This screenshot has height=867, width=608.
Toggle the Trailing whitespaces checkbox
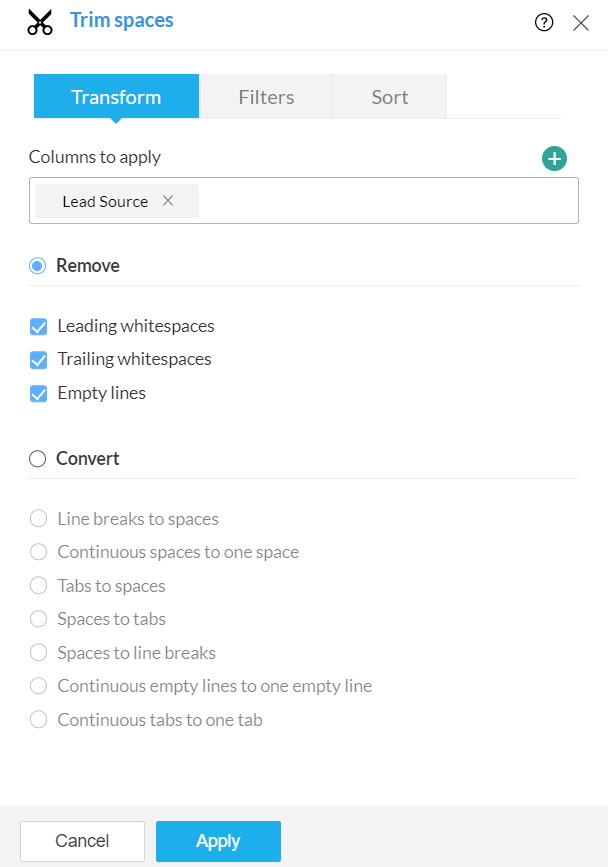tap(39, 359)
